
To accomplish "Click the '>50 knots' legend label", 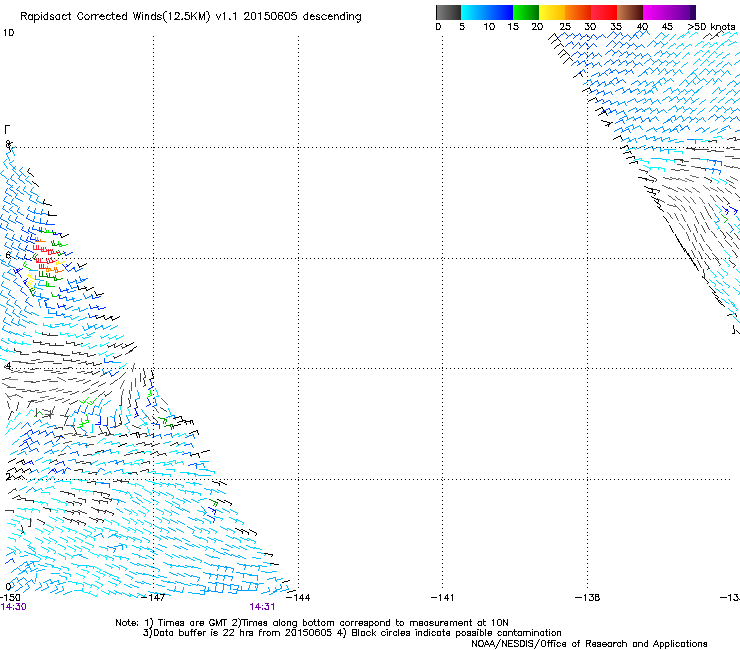I will point(711,27).
